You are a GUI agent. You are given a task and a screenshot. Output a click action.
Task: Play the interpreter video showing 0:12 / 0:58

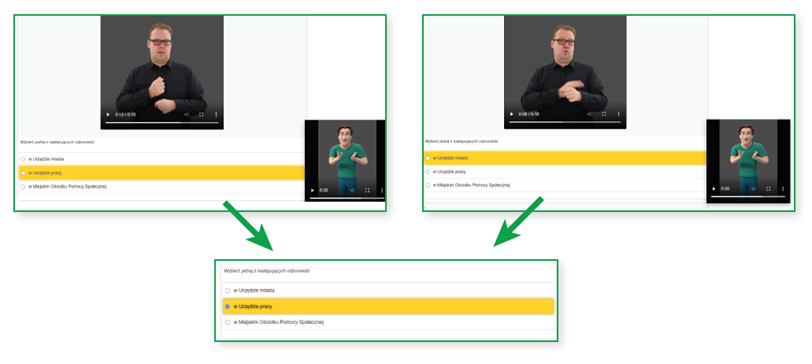click(x=108, y=114)
